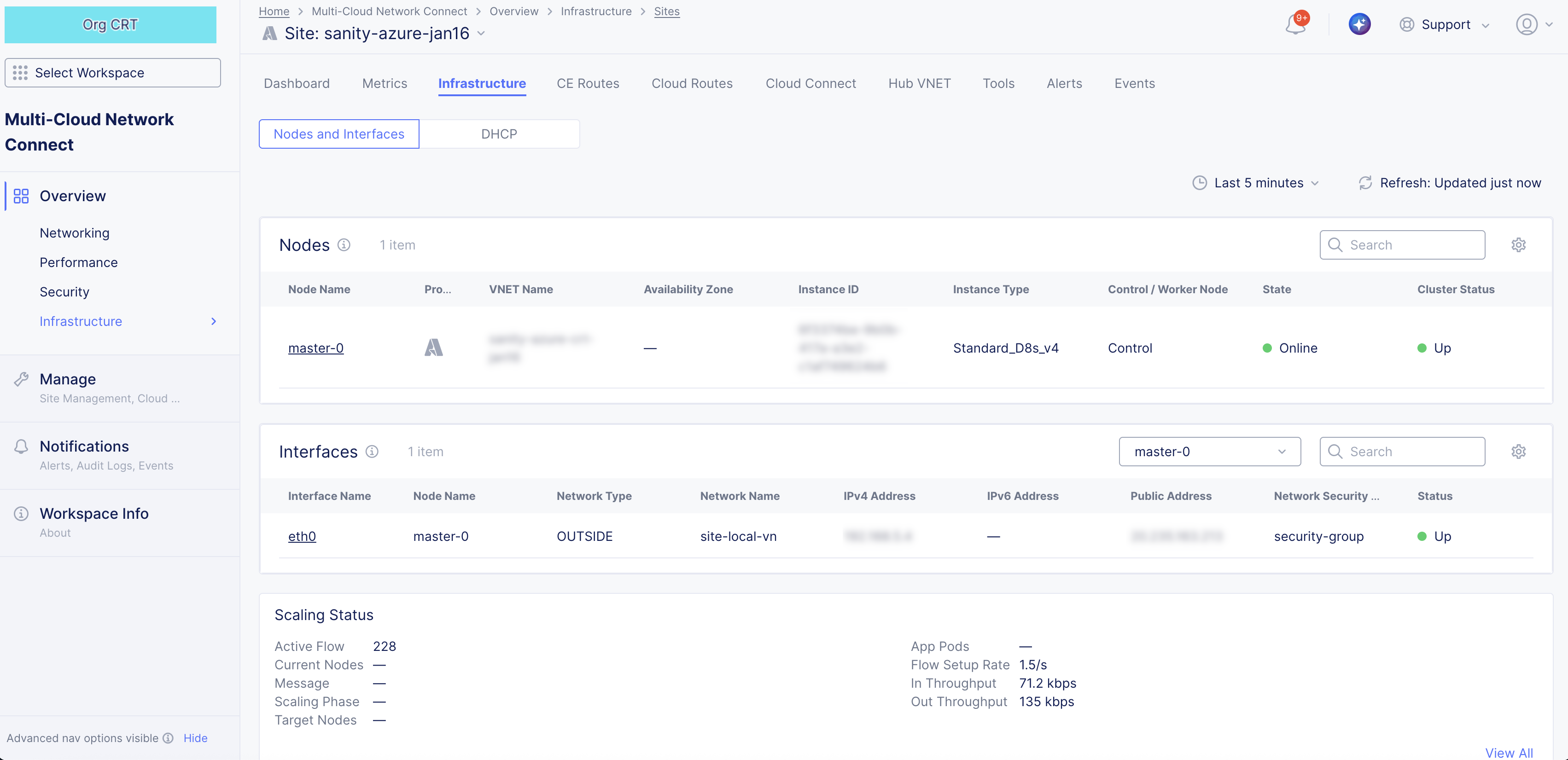Click the user account avatar icon

tap(1526, 24)
